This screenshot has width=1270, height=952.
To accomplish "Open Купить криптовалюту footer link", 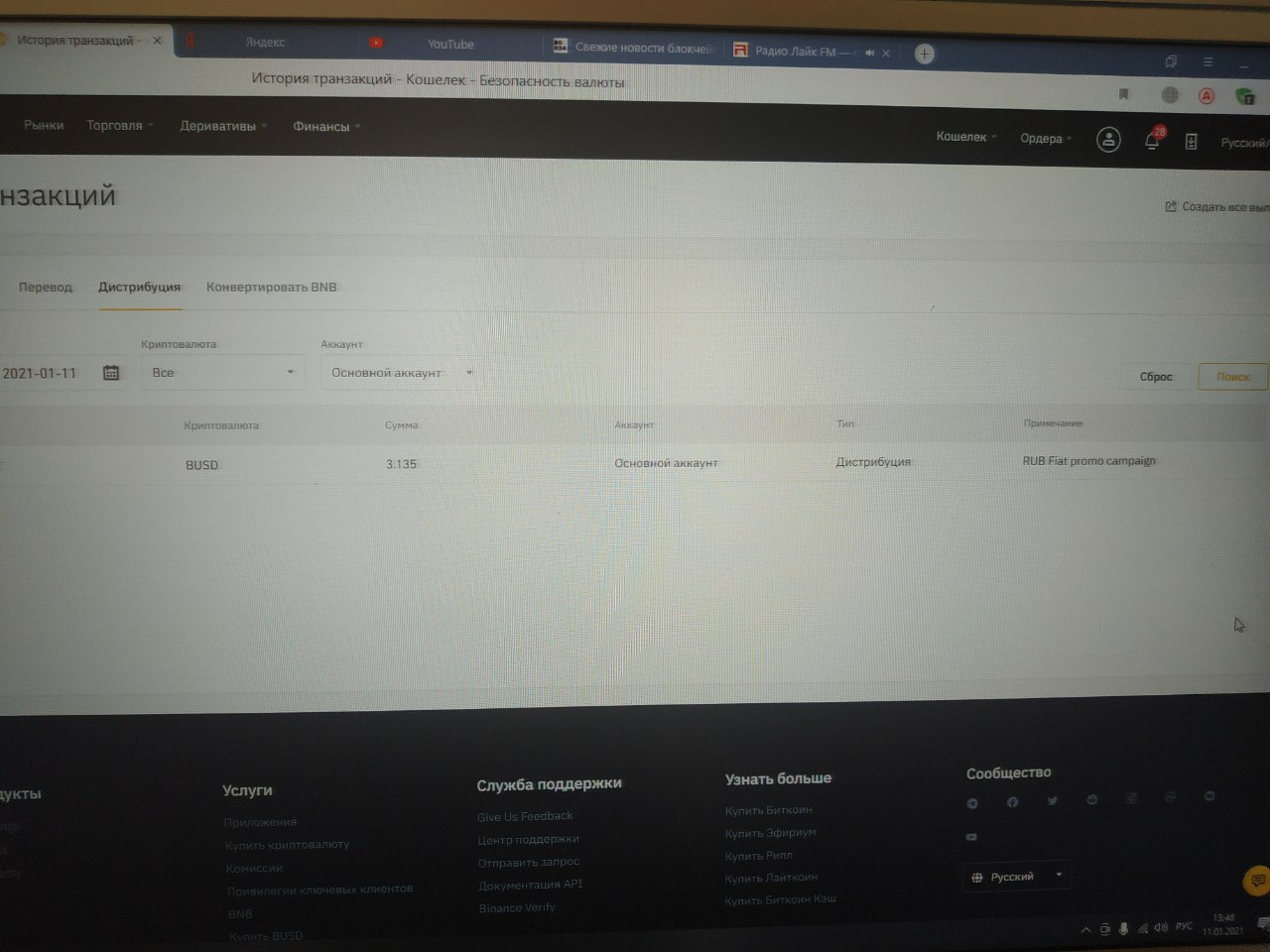I will (x=287, y=845).
